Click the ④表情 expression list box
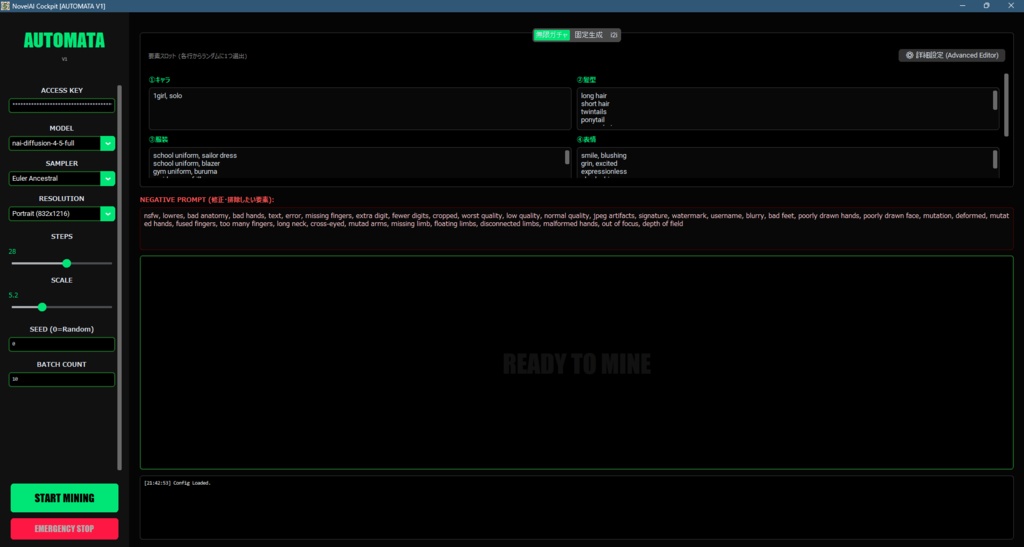Image resolution: width=1024 pixels, height=547 pixels. (788, 163)
